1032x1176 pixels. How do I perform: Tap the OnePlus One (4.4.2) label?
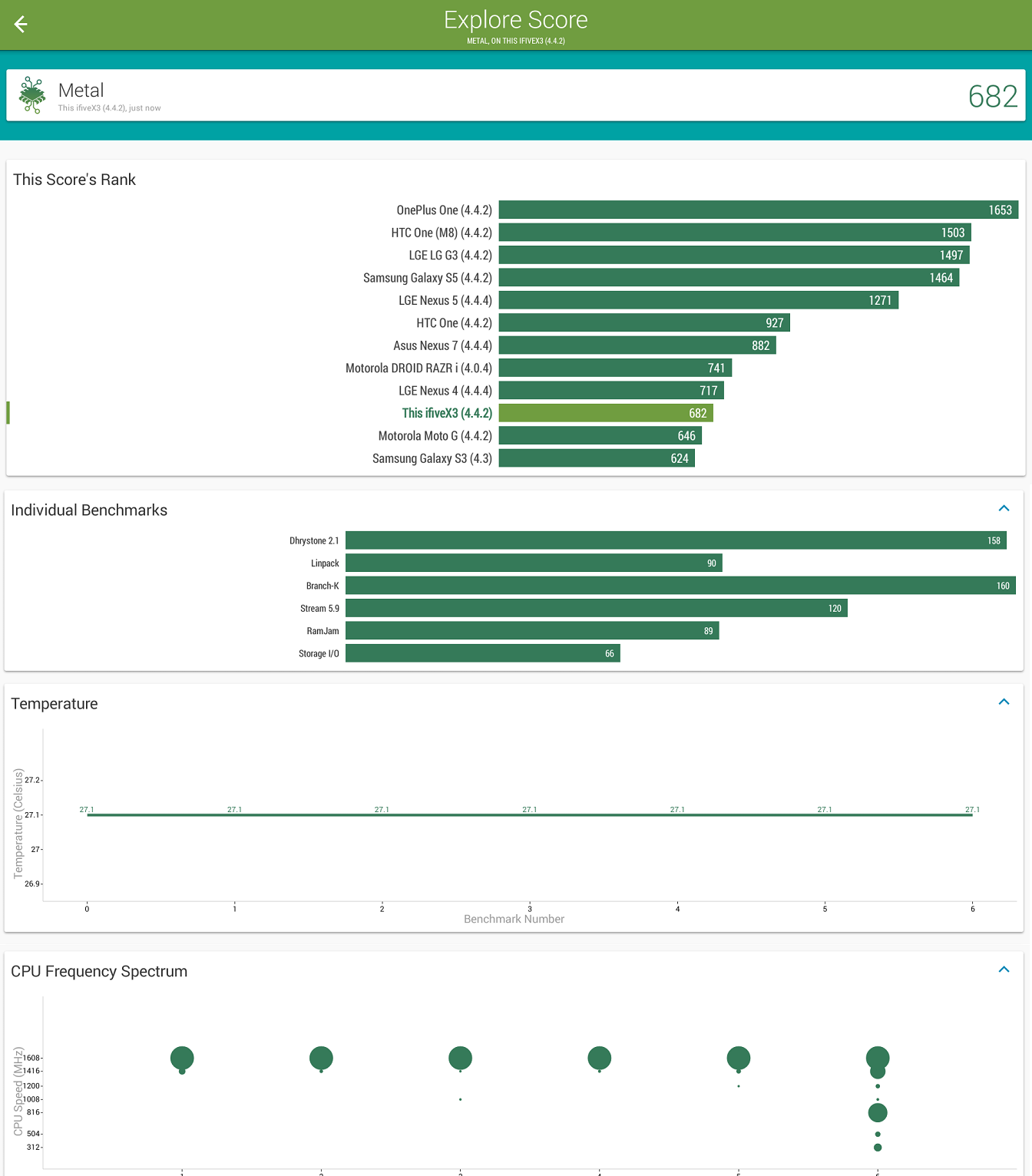coord(444,210)
